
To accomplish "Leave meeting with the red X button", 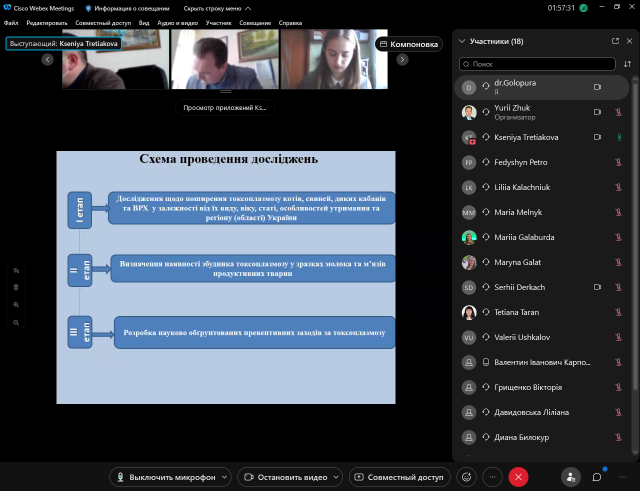I will tap(518, 477).
